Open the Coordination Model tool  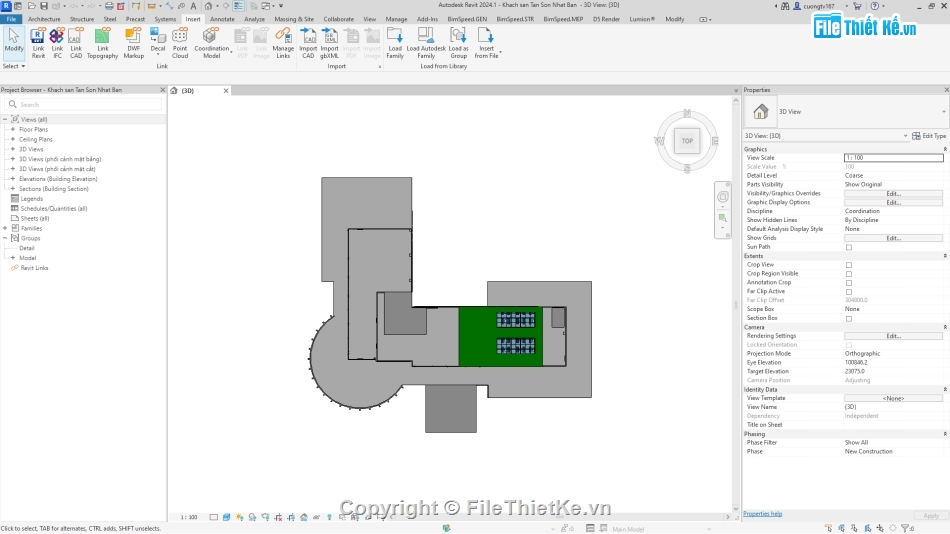point(211,42)
